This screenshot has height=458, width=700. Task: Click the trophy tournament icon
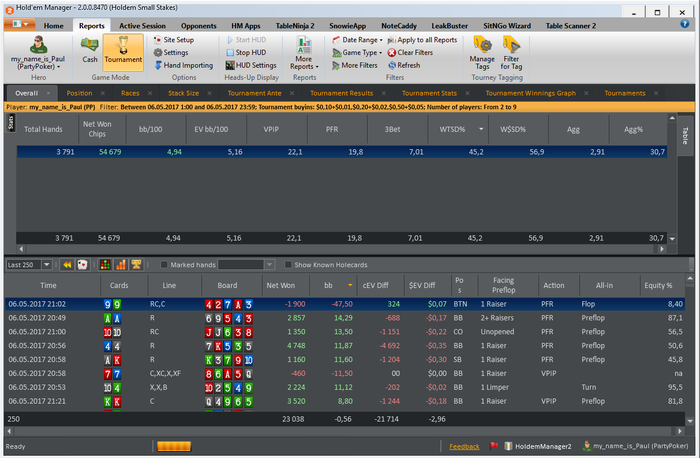(136, 265)
